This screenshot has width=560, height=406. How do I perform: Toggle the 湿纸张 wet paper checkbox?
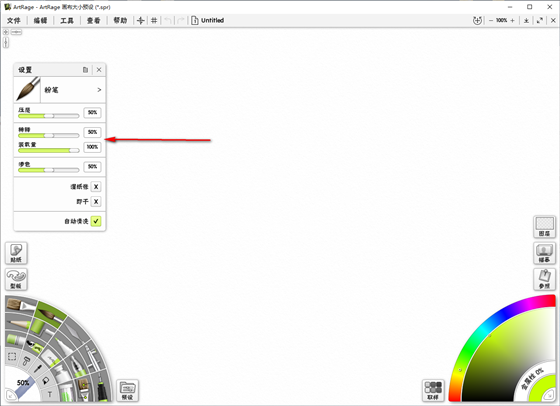pos(96,187)
